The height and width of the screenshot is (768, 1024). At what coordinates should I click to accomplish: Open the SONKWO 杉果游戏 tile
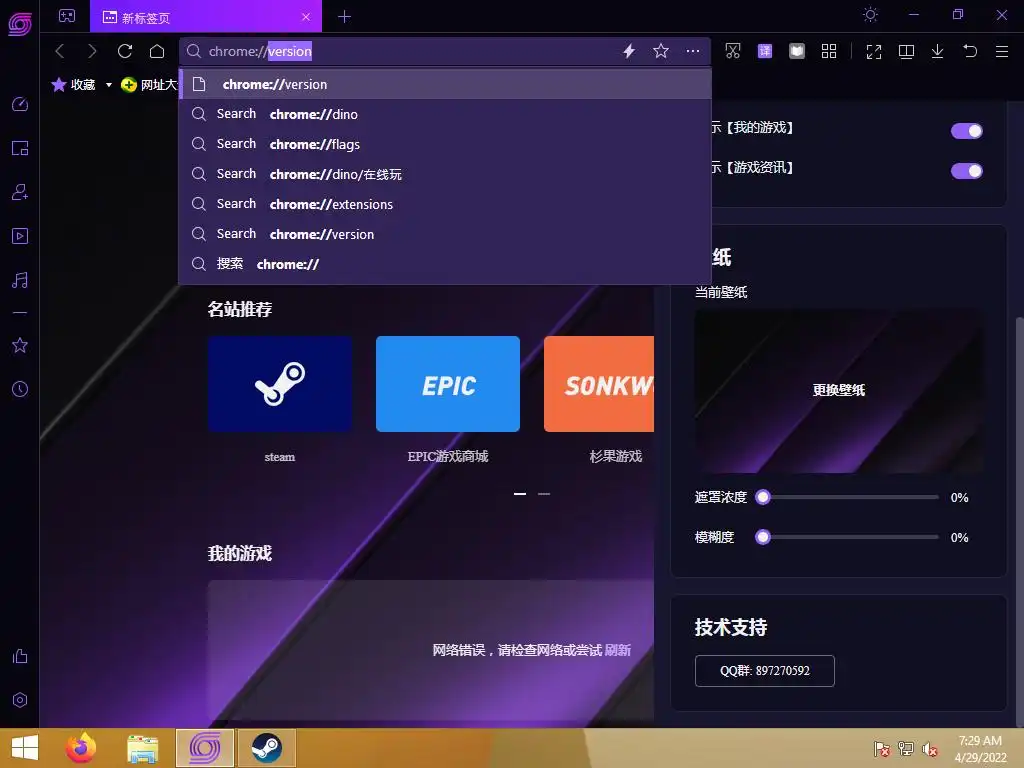coord(599,384)
